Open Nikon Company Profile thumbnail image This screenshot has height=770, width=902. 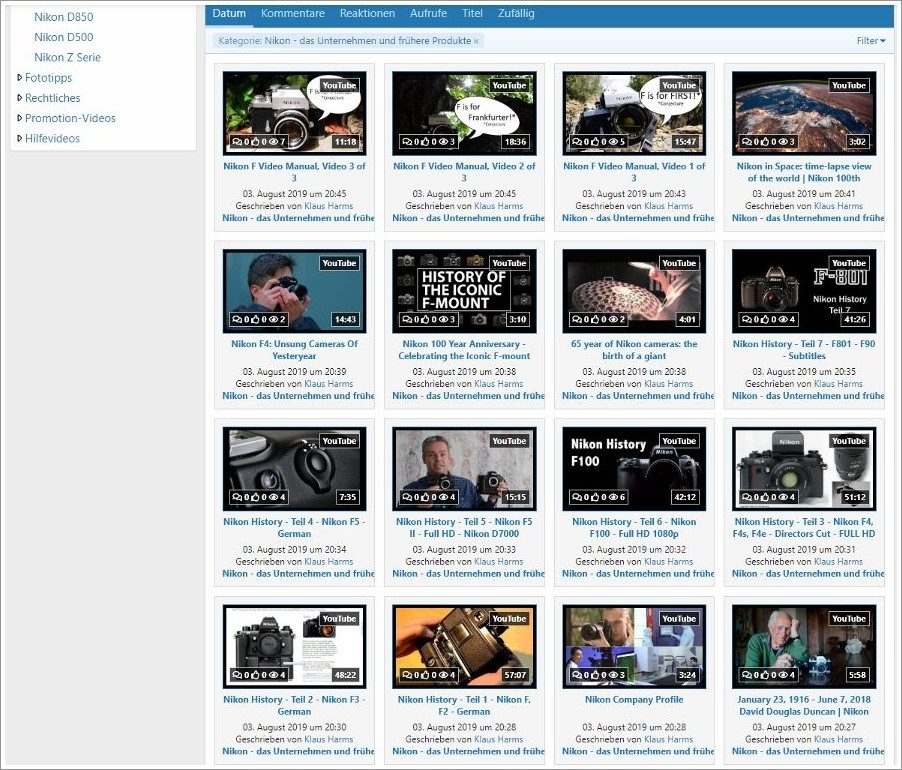click(x=634, y=646)
